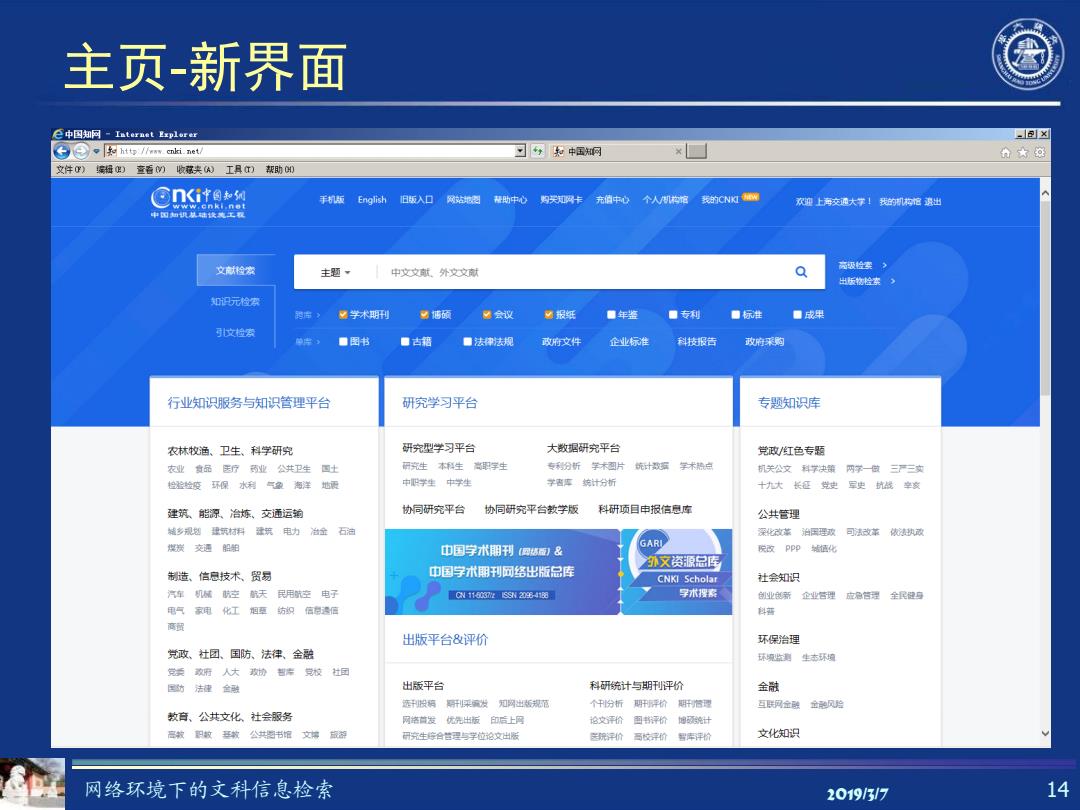The width and height of the screenshot is (1080, 810).
Task: Open the 帮助中心 link
Action: point(510,200)
